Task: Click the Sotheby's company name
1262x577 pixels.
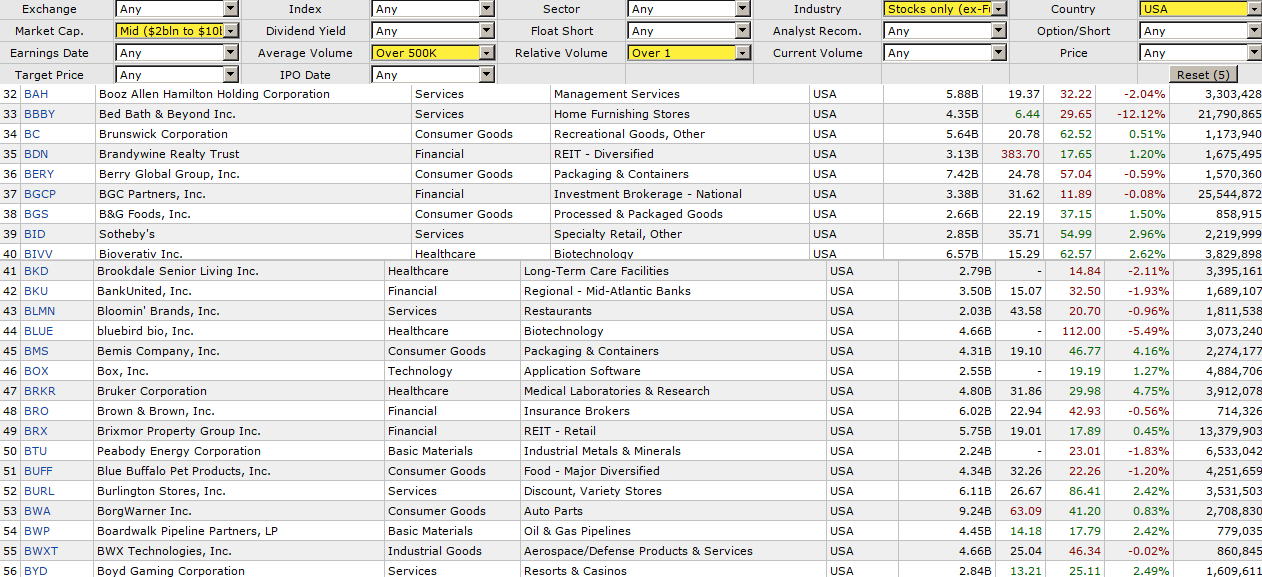Action: pos(126,234)
